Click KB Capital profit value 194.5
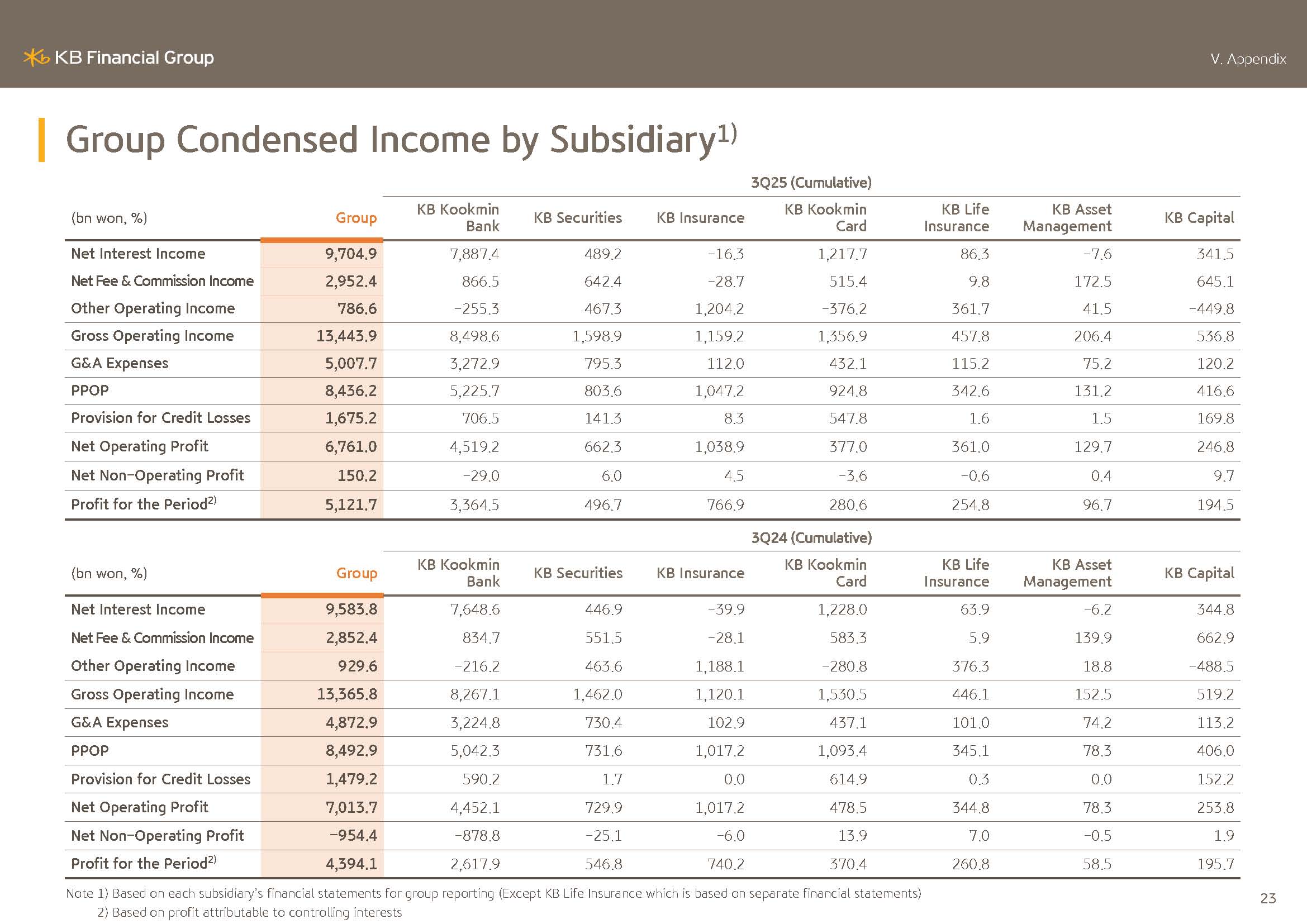The width and height of the screenshot is (1307, 924). tap(1215, 504)
